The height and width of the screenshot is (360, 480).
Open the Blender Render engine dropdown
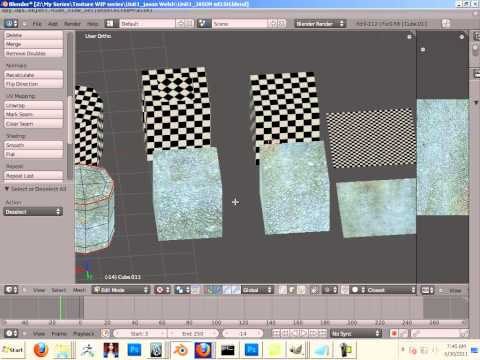tap(320, 24)
